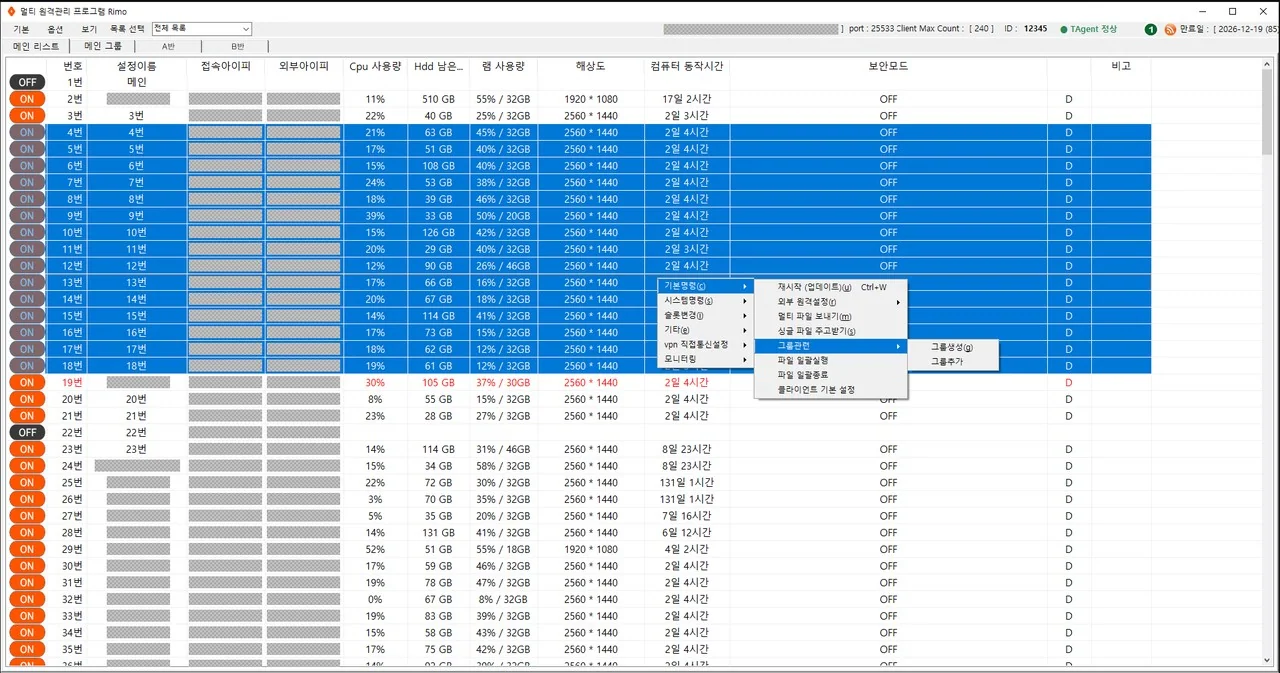Sort by the Cpu 사용량 column header

pyautogui.click(x=375, y=66)
